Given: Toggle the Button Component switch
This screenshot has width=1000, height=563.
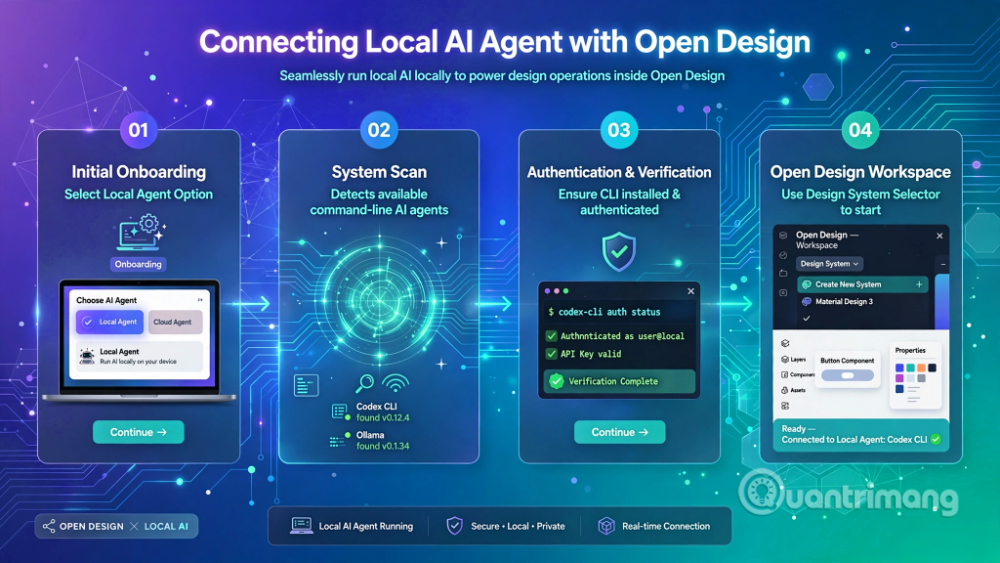Looking at the screenshot, I should (847, 376).
